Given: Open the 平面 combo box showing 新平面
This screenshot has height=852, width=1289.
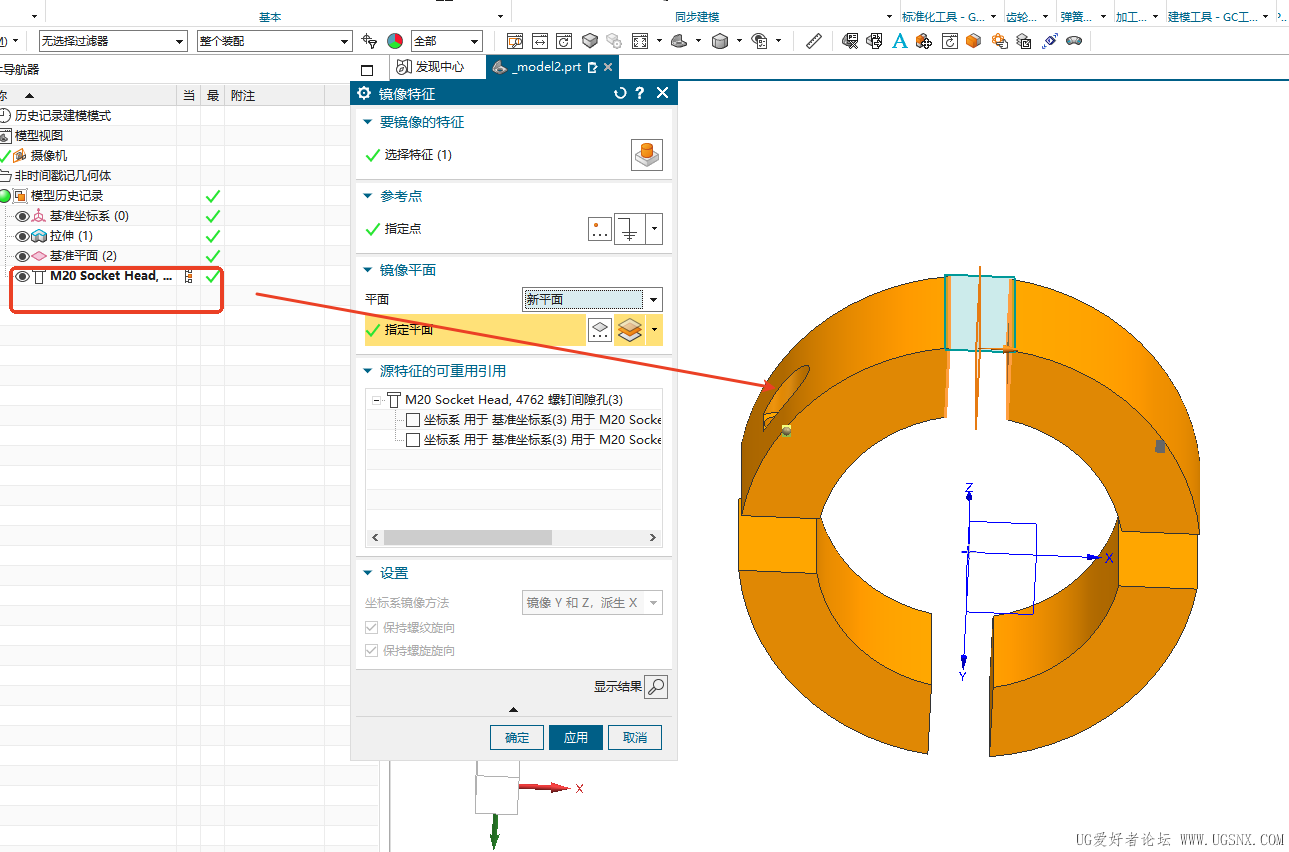Looking at the screenshot, I should 592,299.
